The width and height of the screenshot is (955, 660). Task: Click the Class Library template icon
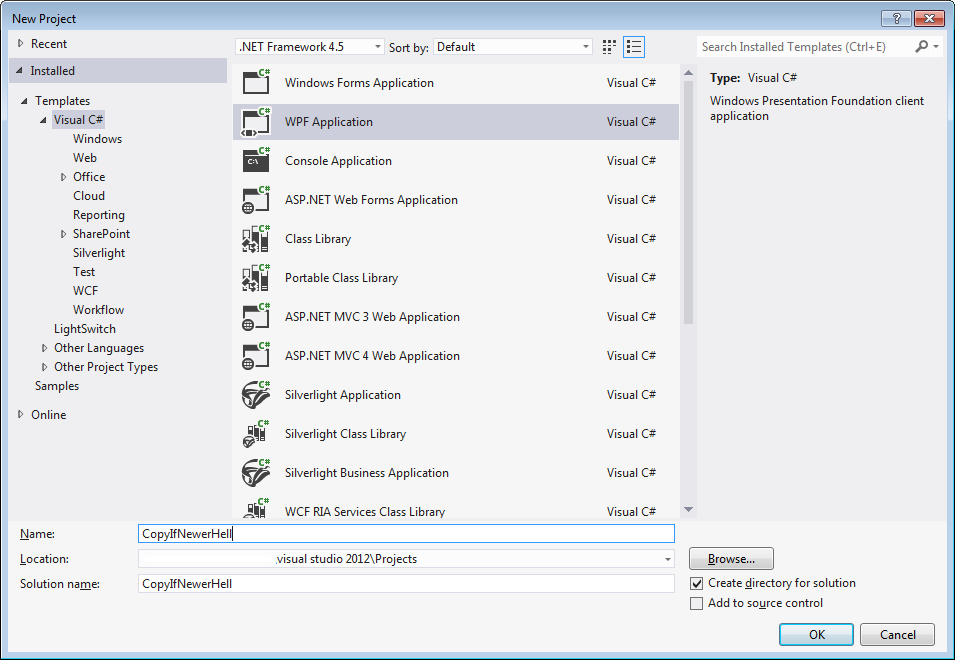tap(257, 239)
